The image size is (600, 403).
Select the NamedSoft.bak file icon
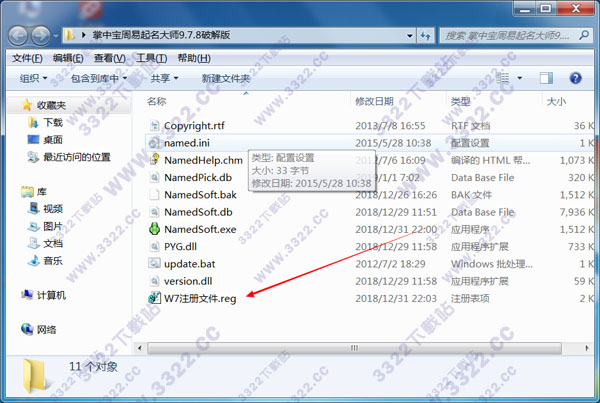point(154,194)
